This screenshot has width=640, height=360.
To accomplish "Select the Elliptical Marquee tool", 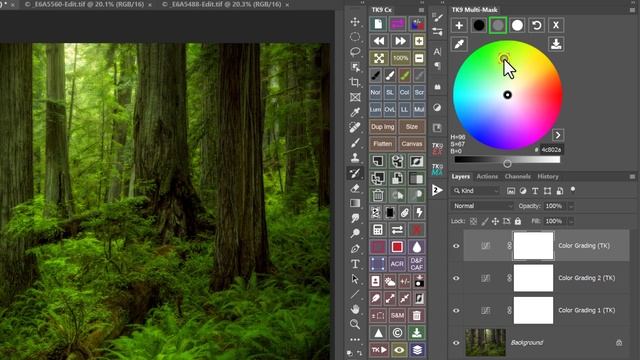I will click(x=355, y=37).
